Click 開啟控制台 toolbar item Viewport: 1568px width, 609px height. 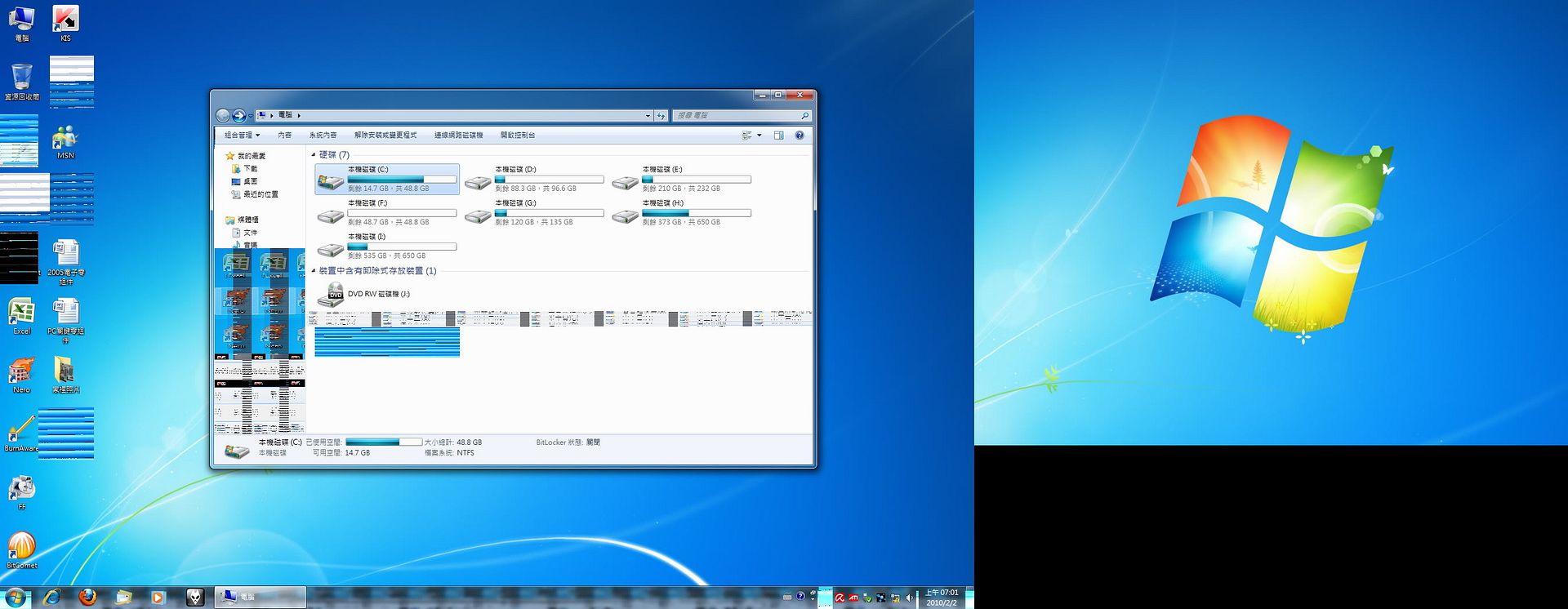[518, 136]
